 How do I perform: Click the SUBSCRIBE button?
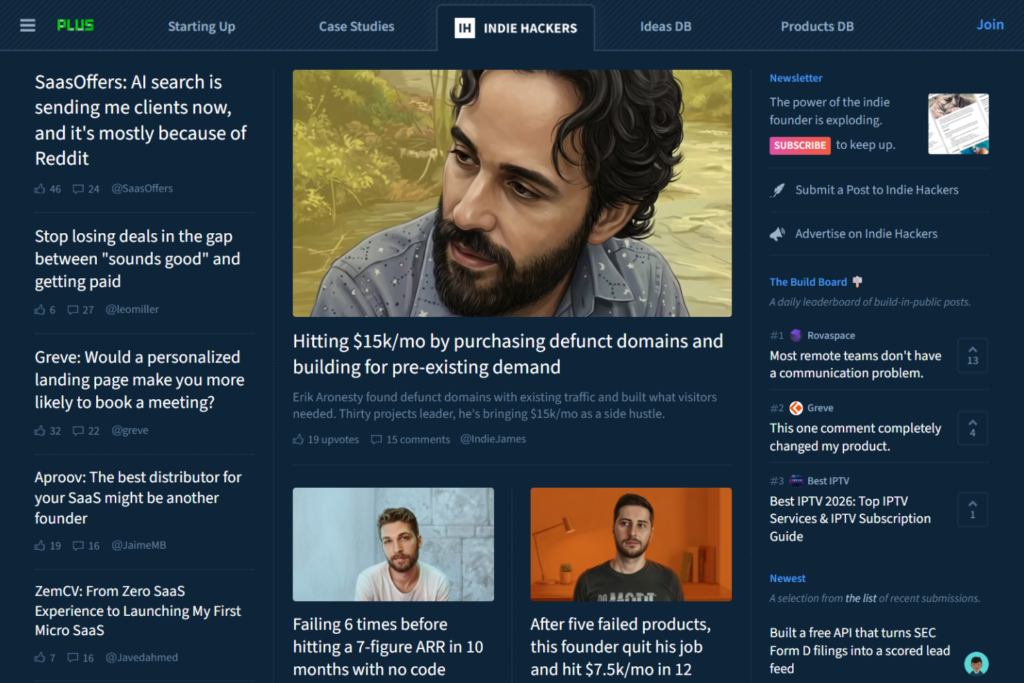[x=800, y=146]
